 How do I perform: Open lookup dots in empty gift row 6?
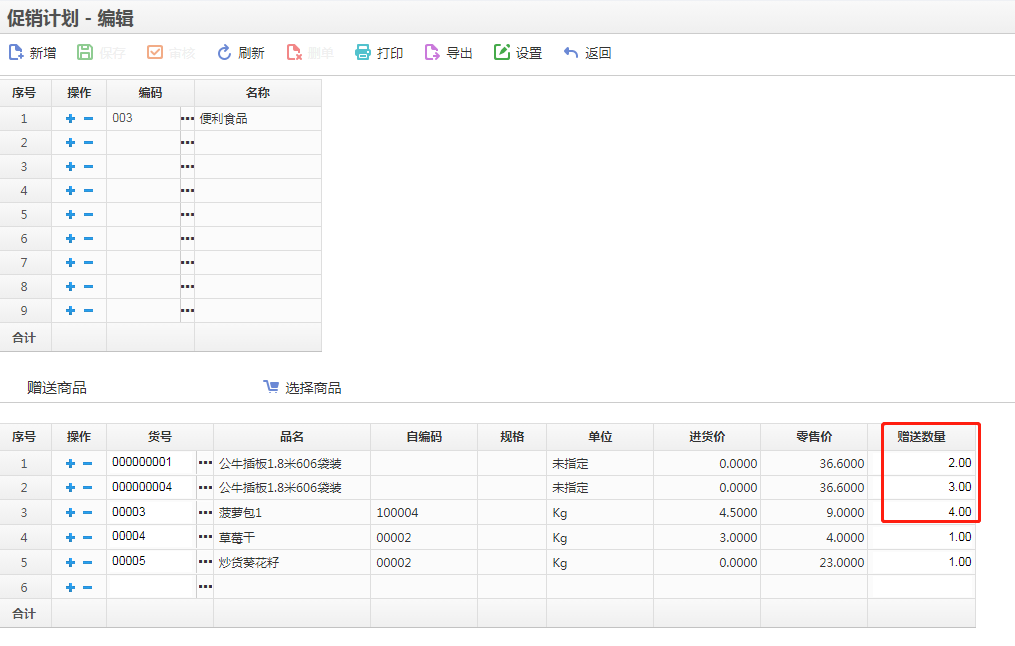pos(205,586)
